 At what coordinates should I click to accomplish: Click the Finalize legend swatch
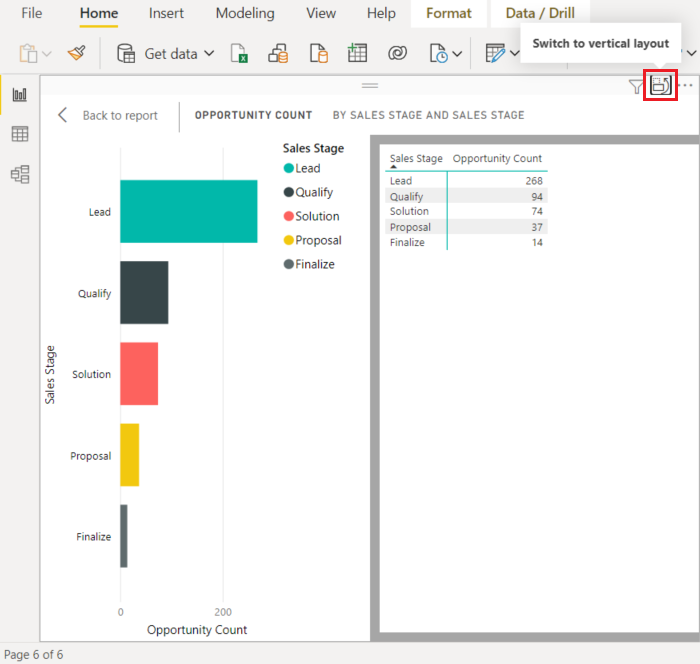[x=288, y=264]
